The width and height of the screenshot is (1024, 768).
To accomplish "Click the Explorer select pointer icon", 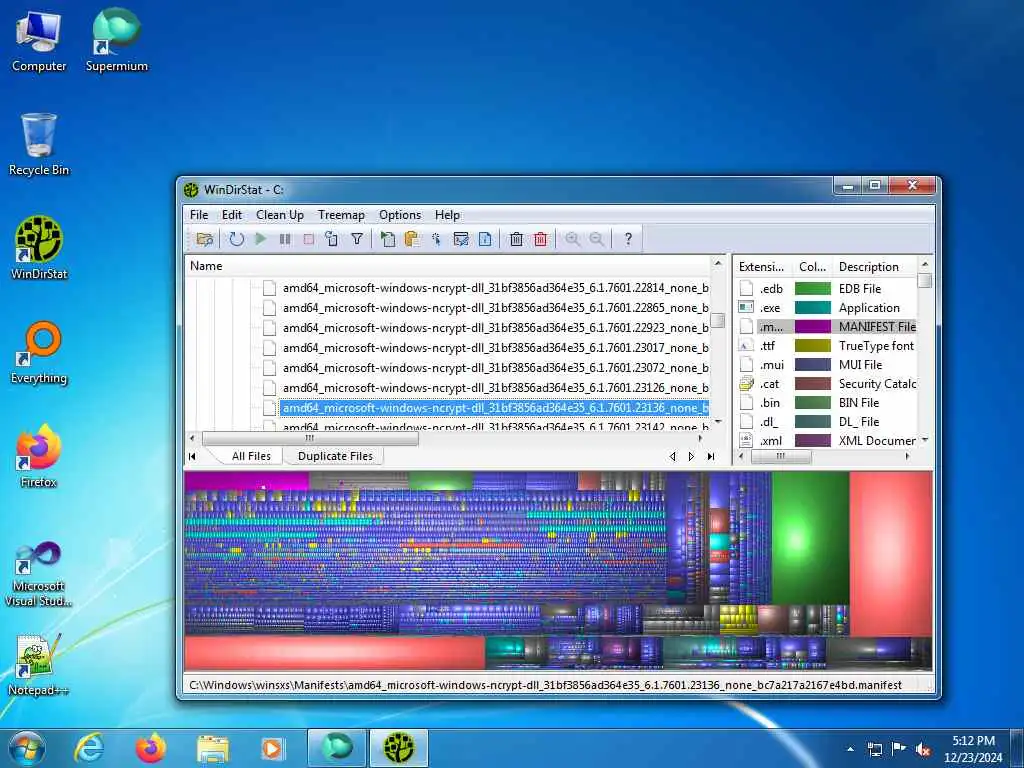I will [x=436, y=239].
